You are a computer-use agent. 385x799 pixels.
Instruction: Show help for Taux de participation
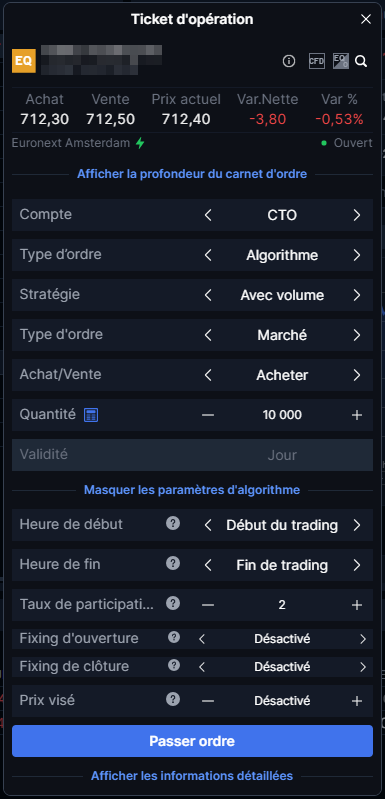[173, 603]
